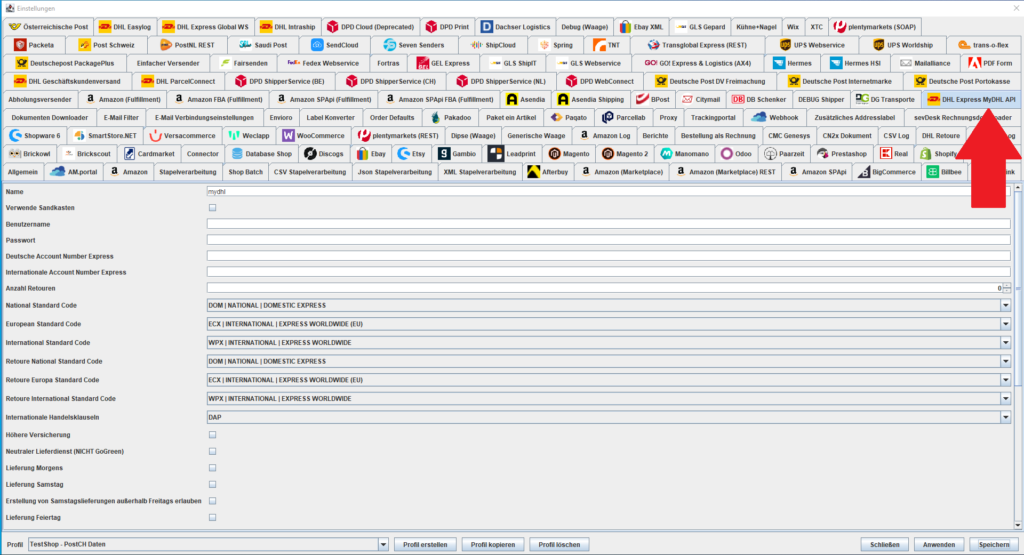Enable Lieferung Feiertag checkbox
Image resolution: width=1024 pixels, height=555 pixels.
pyautogui.click(x=212, y=517)
